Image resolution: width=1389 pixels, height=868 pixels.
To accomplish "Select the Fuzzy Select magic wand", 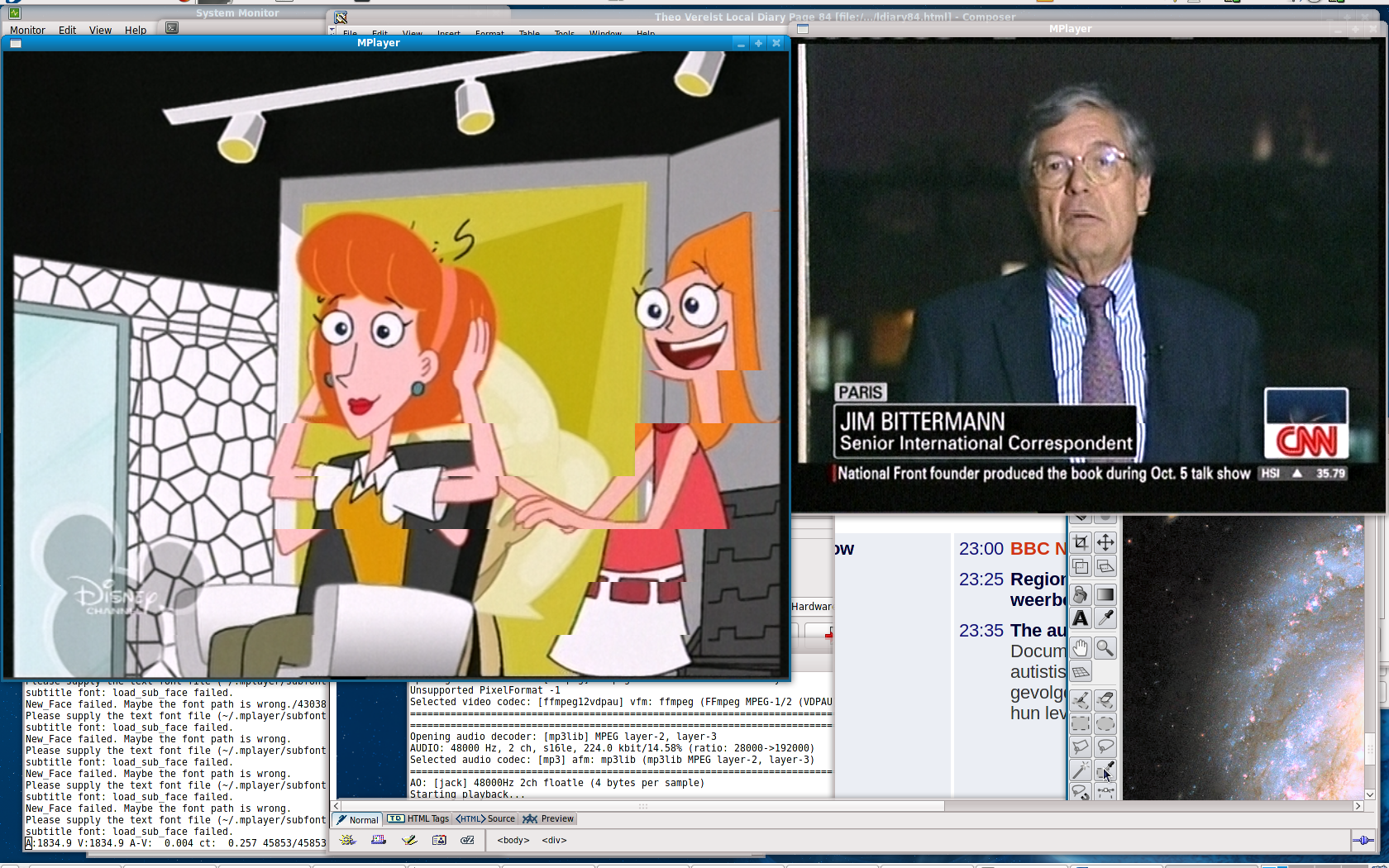I will click(1081, 771).
